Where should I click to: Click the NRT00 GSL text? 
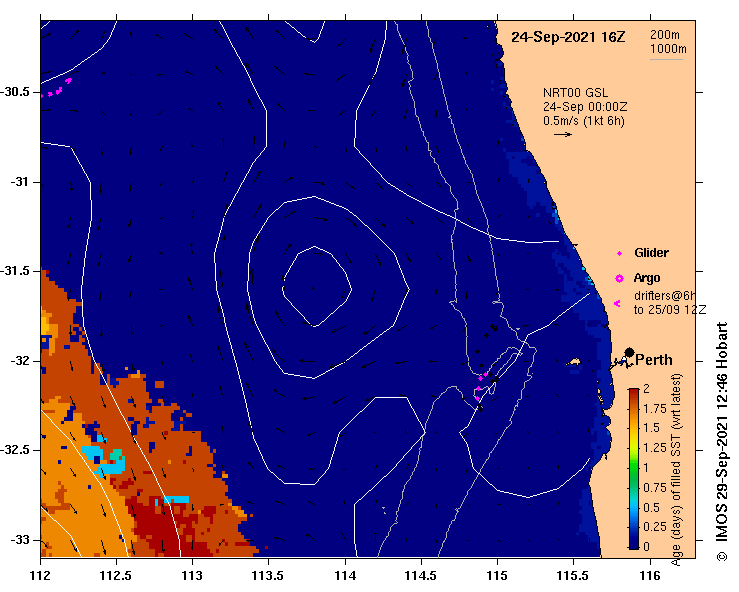pos(575,92)
